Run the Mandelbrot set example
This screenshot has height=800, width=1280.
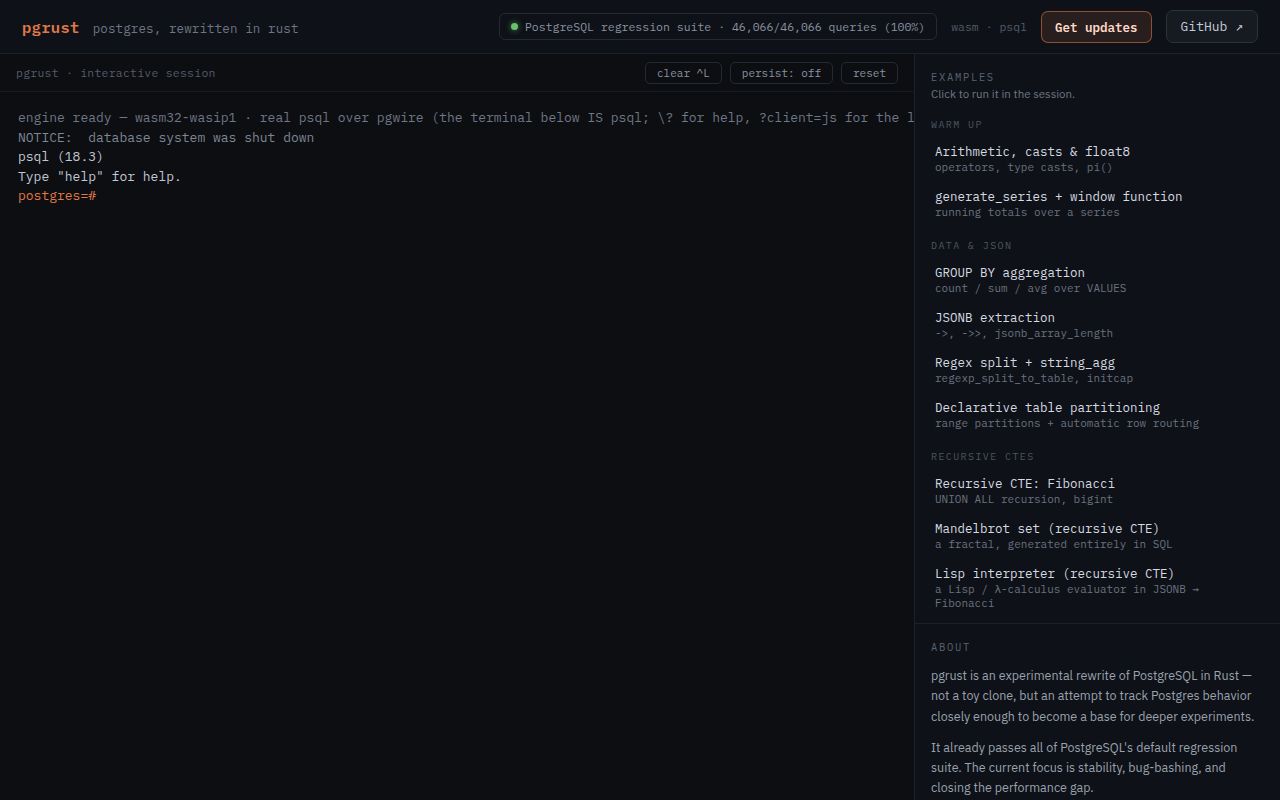[1095, 536]
